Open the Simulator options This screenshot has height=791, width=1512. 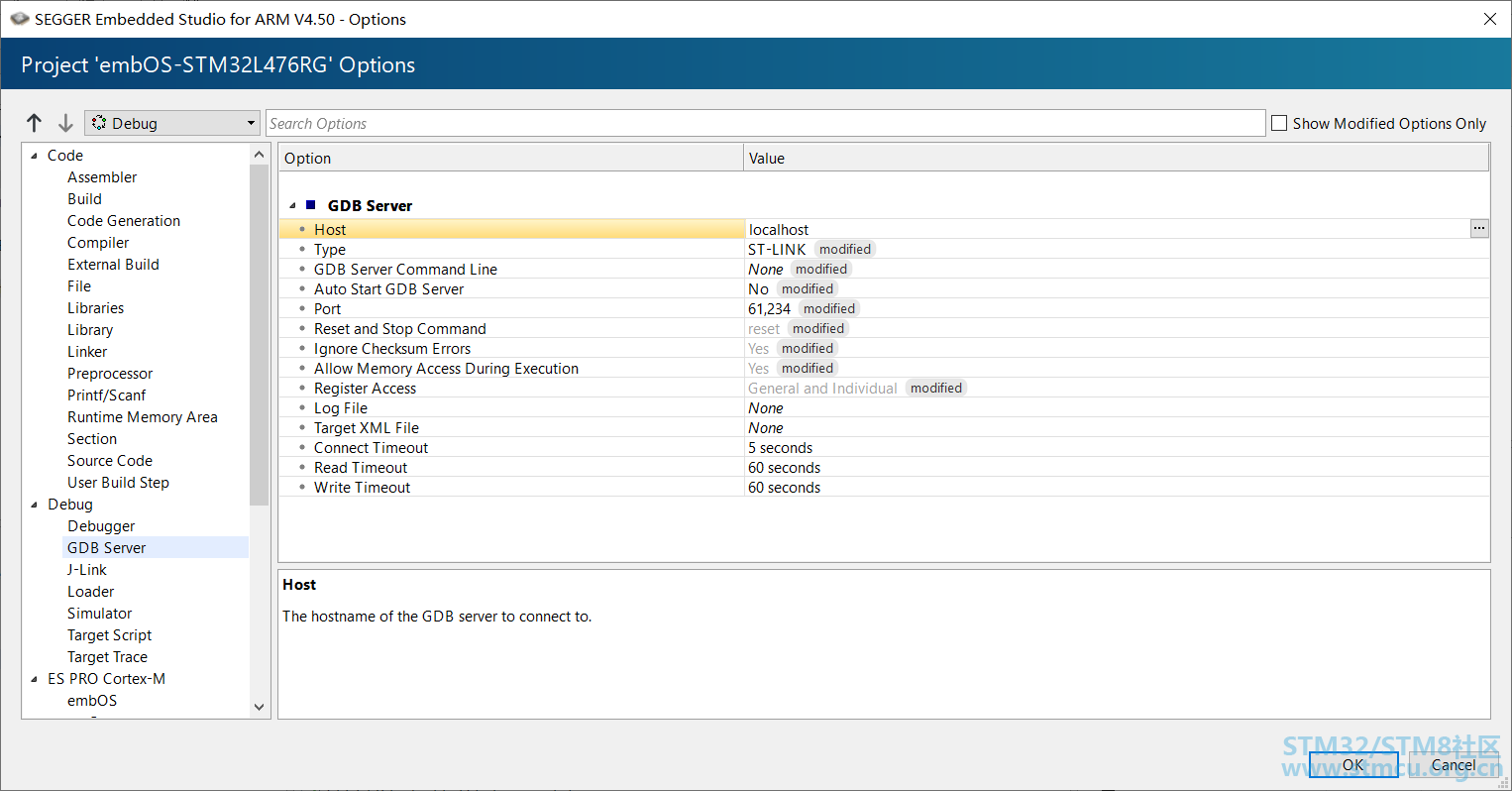pyautogui.click(x=99, y=614)
